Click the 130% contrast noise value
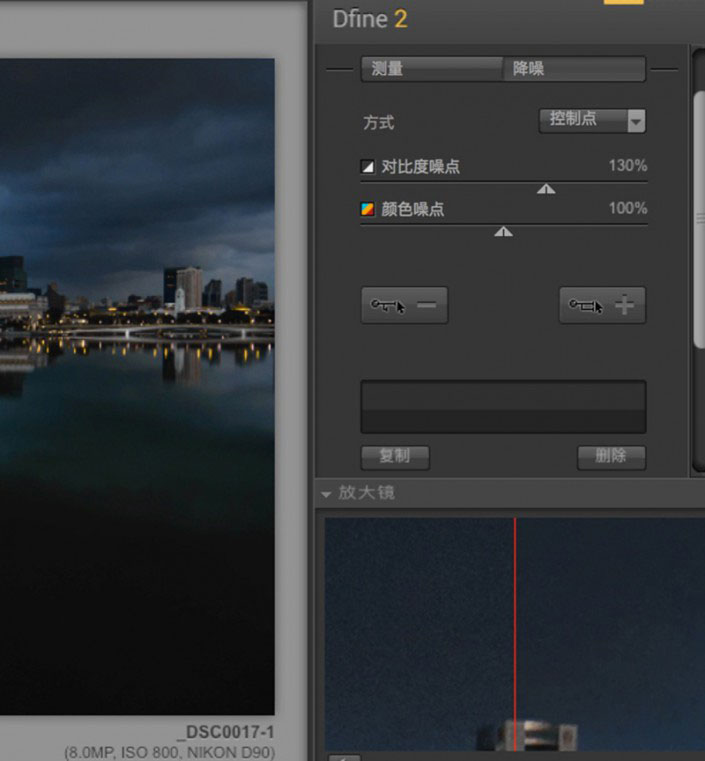Screen dimensions: 705x761 pyautogui.click(x=628, y=166)
